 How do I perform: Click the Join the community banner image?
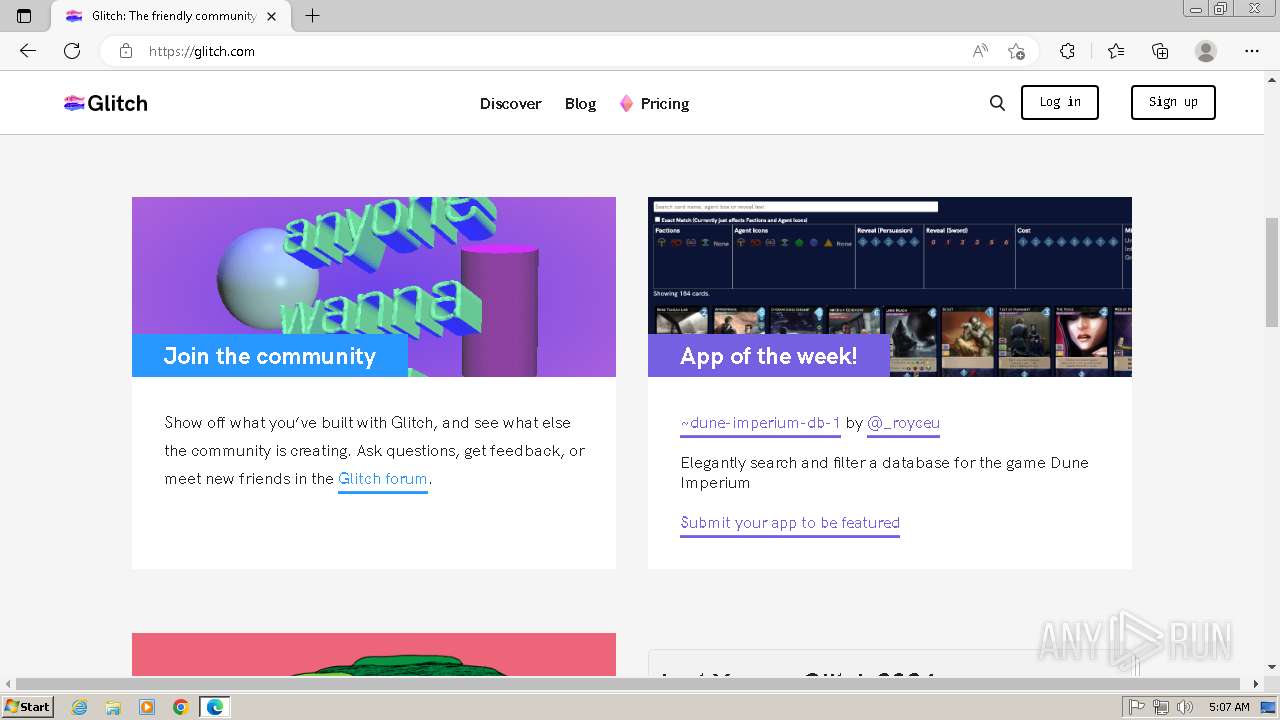(x=374, y=287)
